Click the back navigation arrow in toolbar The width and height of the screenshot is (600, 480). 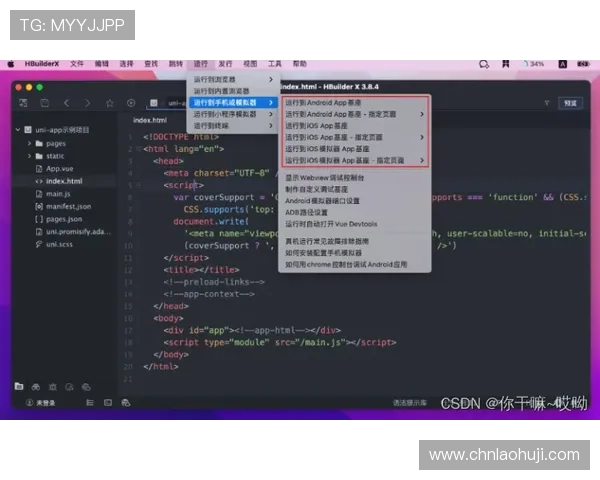click(66, 103)
